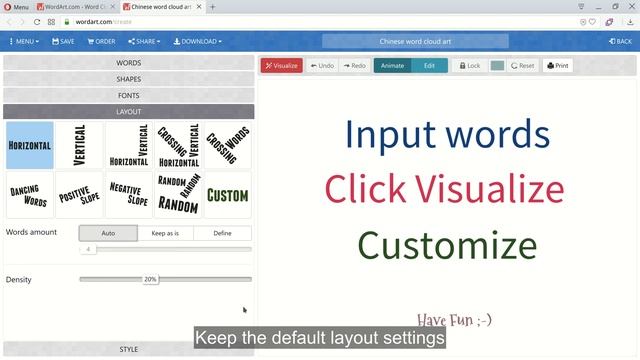The width and height of the screenshot is (640, 360).
Task: Collapse the LAYOUT section
Action: (x=129, y=111)
